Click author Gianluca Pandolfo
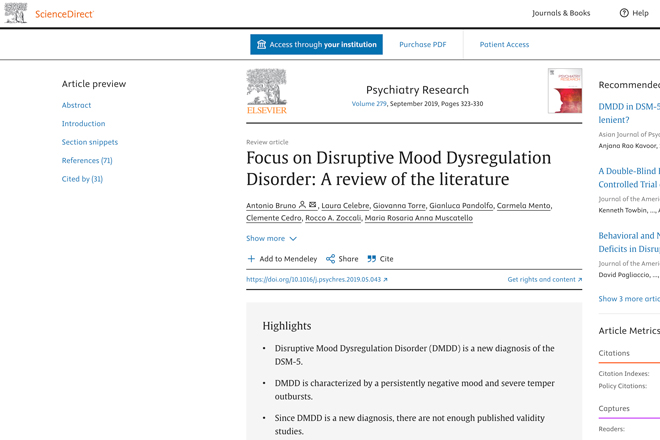 (461, 205)
